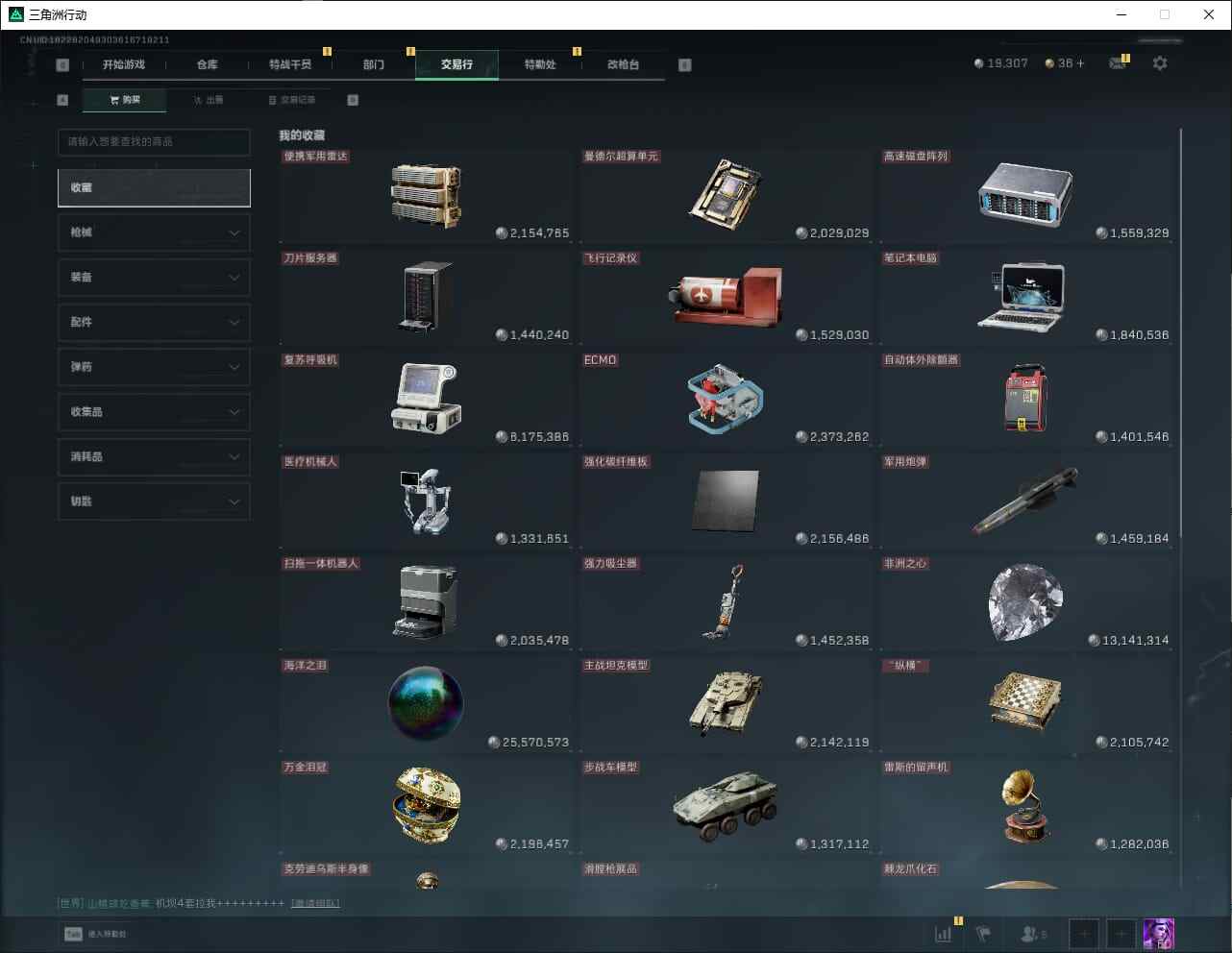Click the 邀请组队 invite link in chat
Screen dimensions: 1232x953
[315, 903]
